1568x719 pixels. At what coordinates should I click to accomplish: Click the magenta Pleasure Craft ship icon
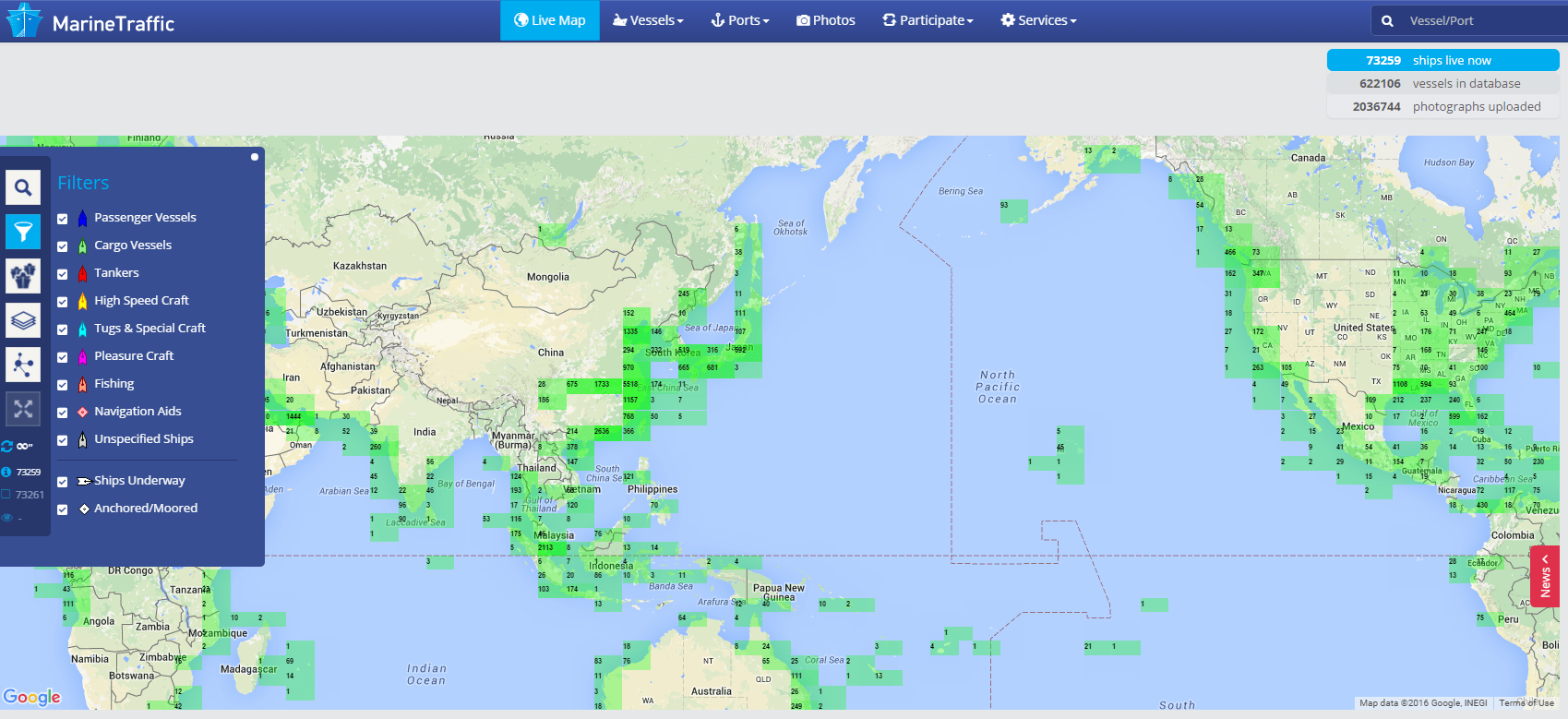pyautogui.click(x=82, y=356)
